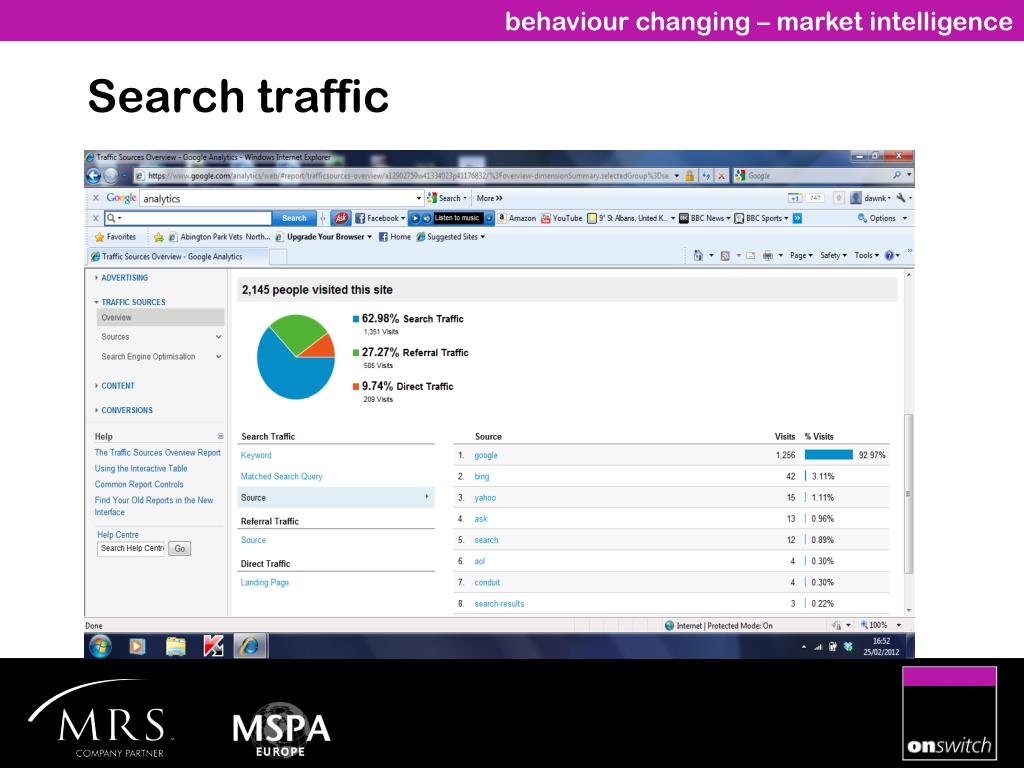This screenshot has width=1024, height=768.
Task: Click the YouTube toolbar shortcut
Action: [x=562, y=218]
